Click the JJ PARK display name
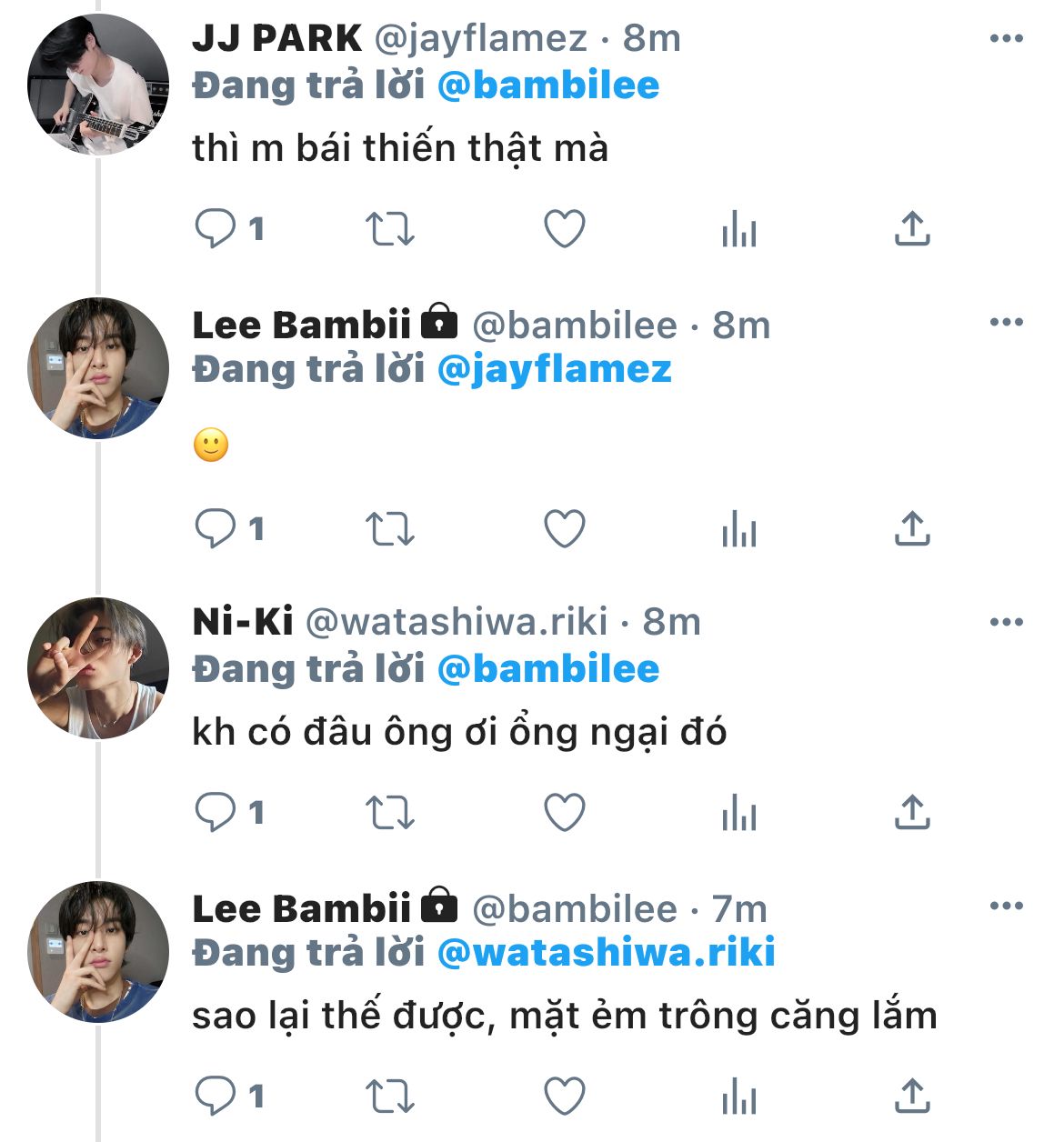Image resolution: width=1064 pixels, height=1142 pixels. point(276,38)
